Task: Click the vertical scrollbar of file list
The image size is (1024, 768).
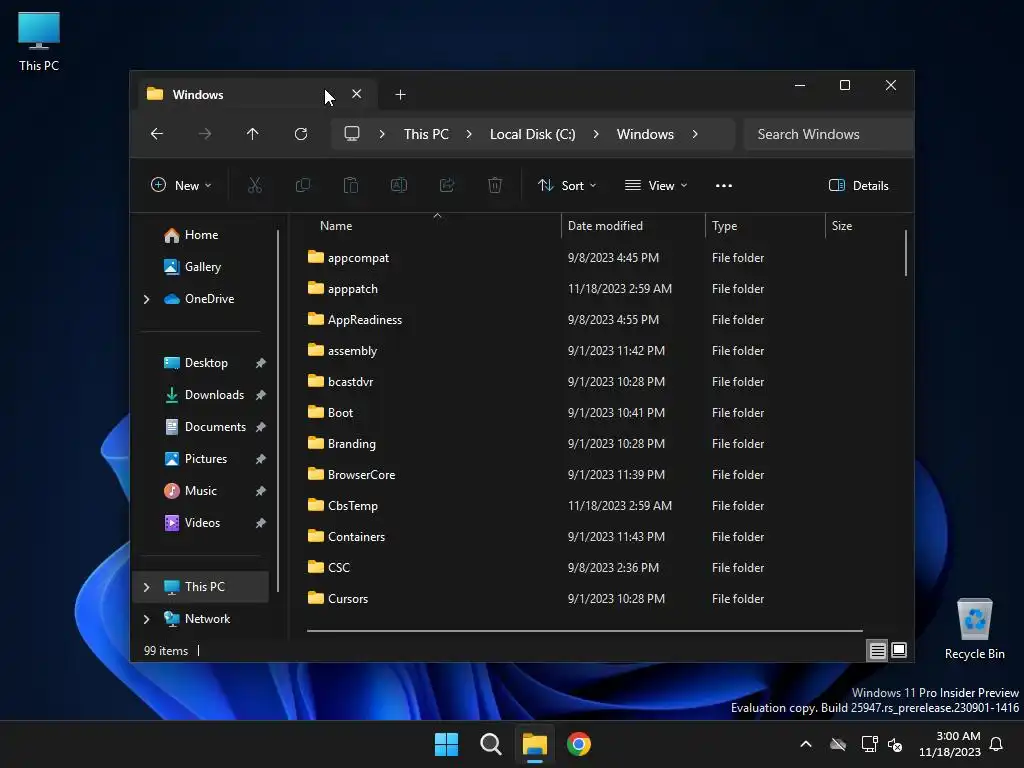Action: pos(906,253)
